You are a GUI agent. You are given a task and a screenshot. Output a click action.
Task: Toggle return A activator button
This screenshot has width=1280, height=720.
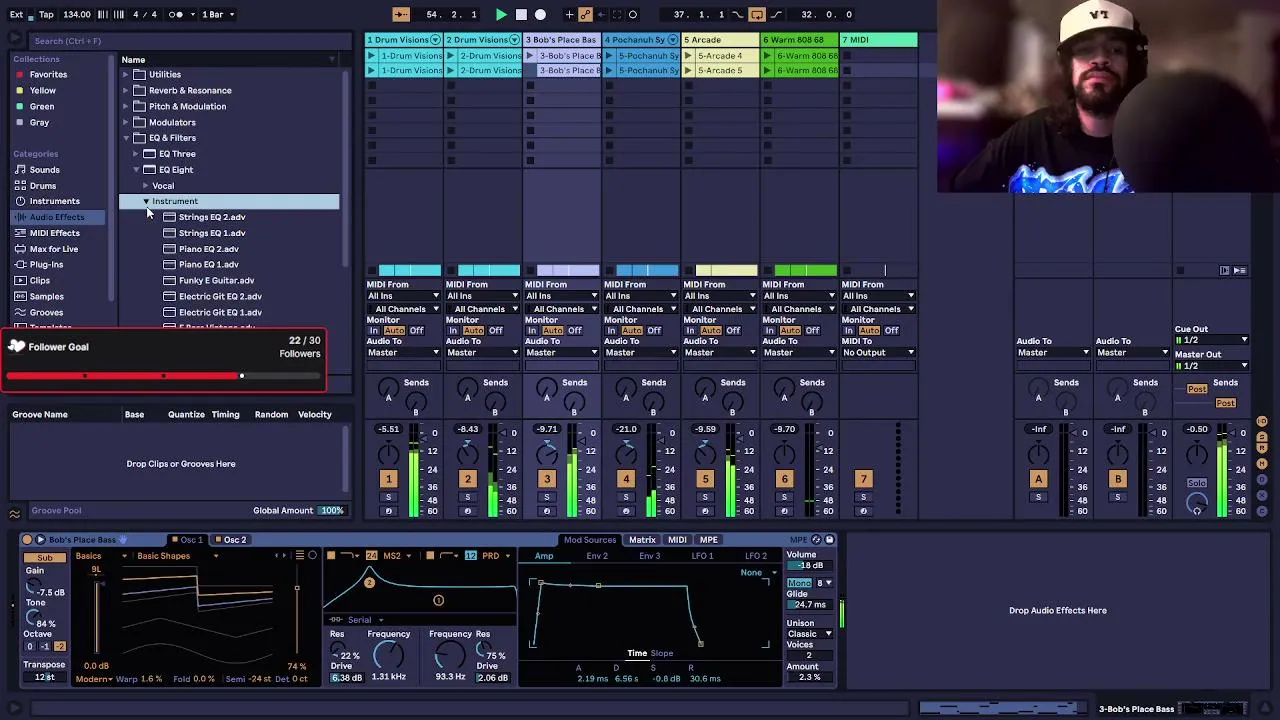tap(1038, 479)
